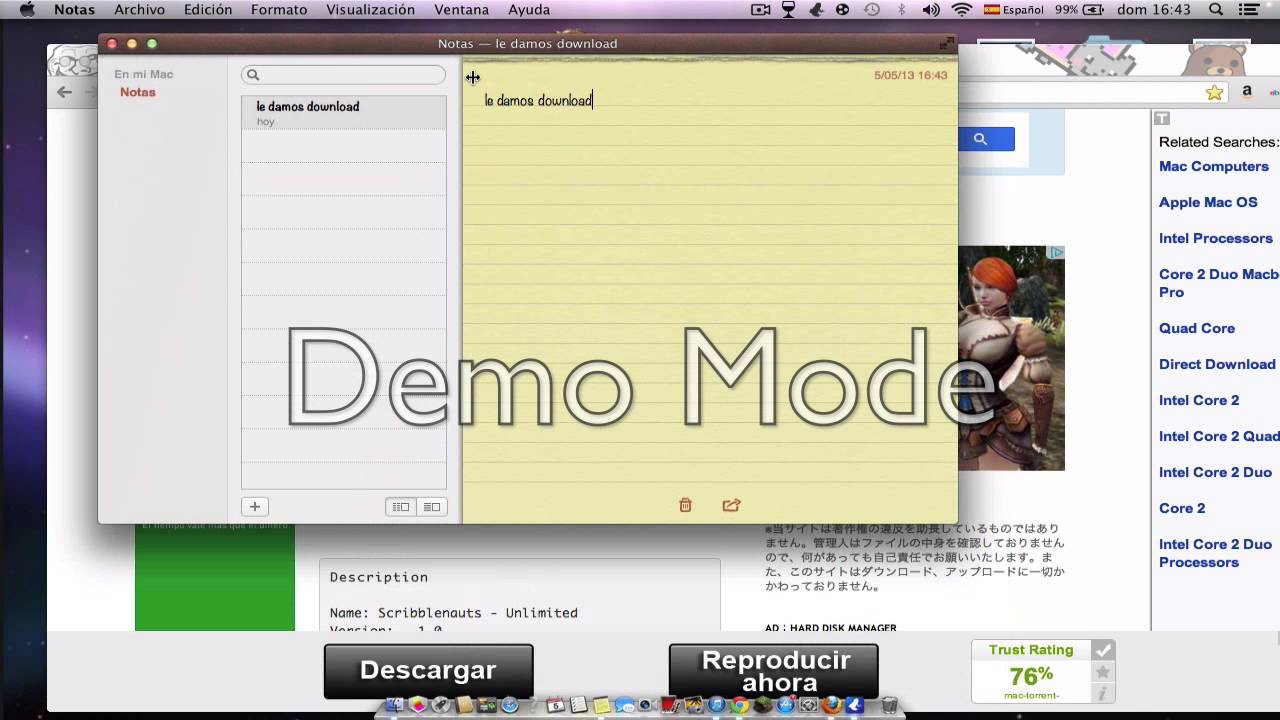Viewport: 1280px width, 720px height.
Task: Click the volume icon in the menu bar
Action: (931, 10)
